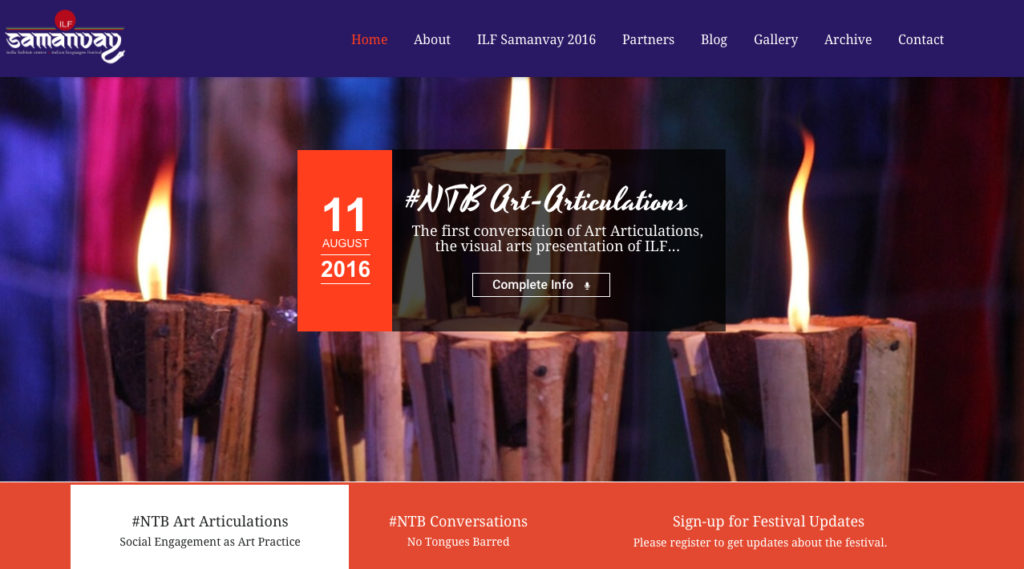The width and height of the screenshot is (1024, 569).
Task: Navigate to the Contact page
Action: point(921,40)
